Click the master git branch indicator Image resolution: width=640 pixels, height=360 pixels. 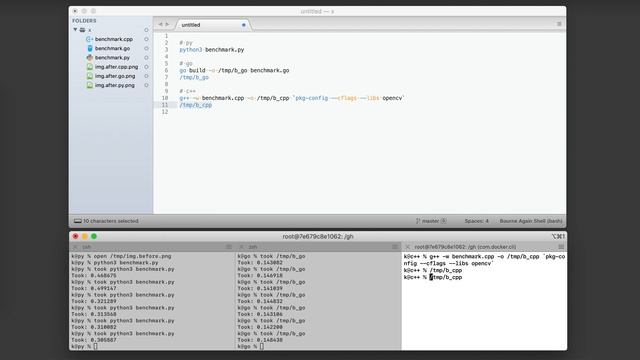[427, 221]
